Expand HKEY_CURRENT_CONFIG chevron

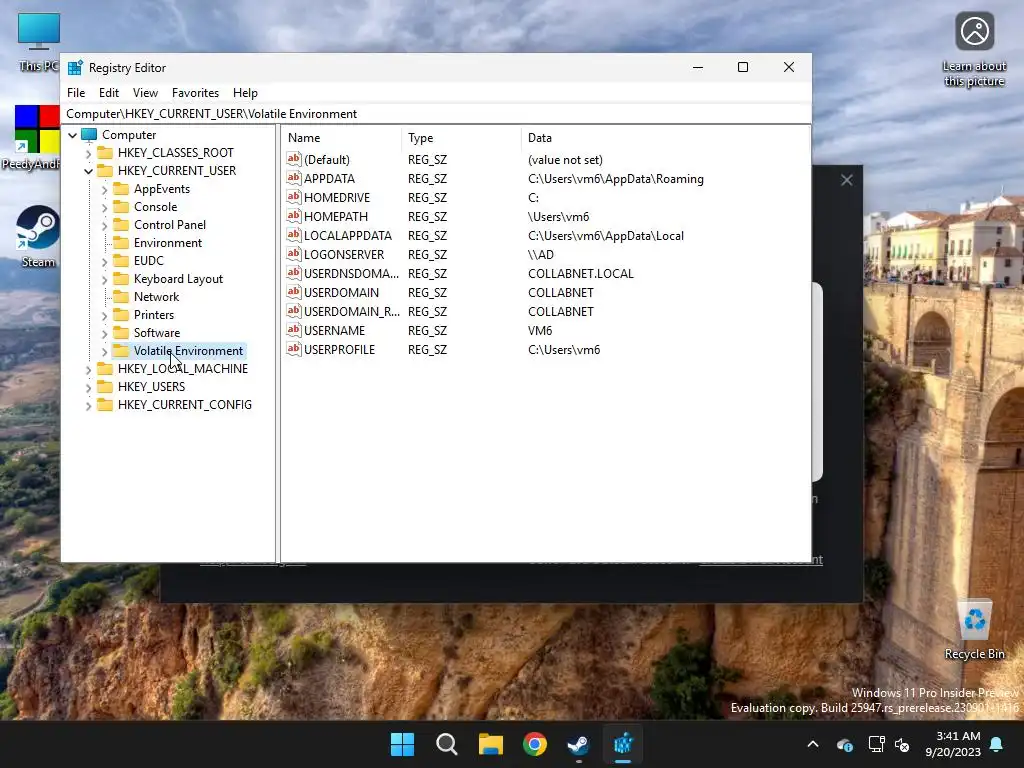coord(88,406)
